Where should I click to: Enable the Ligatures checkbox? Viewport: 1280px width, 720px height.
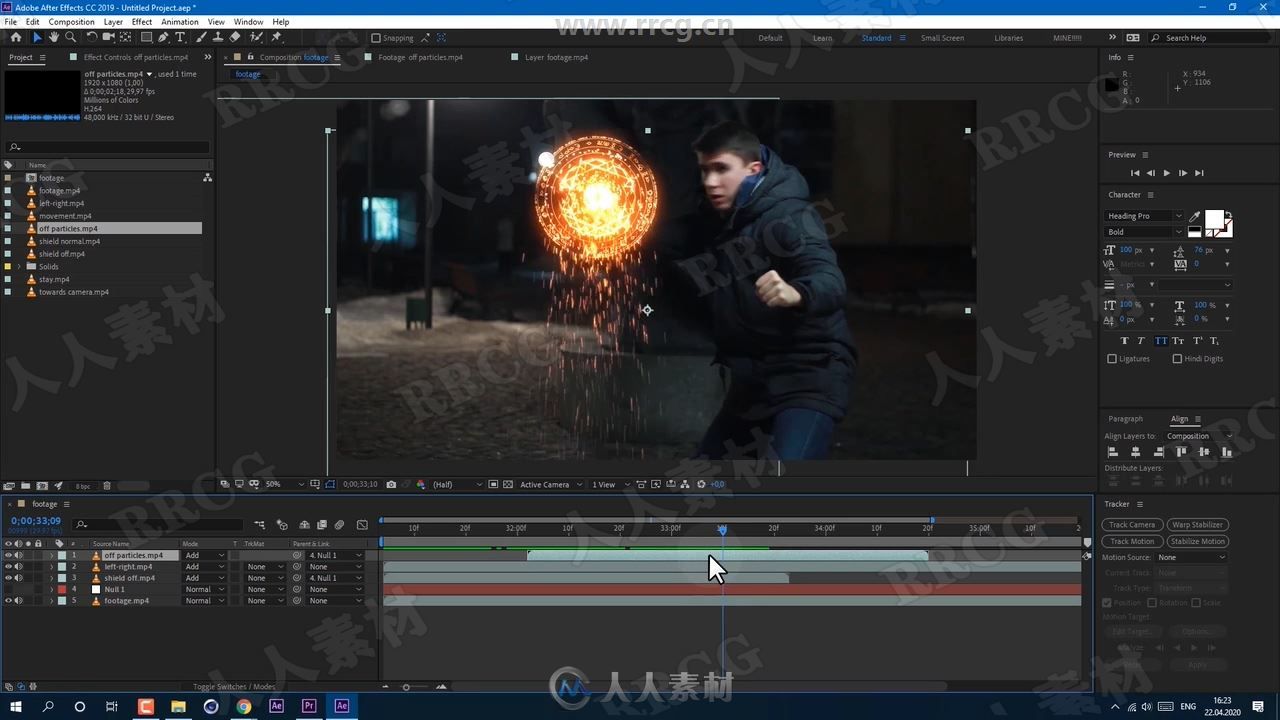coord(1112,359)
